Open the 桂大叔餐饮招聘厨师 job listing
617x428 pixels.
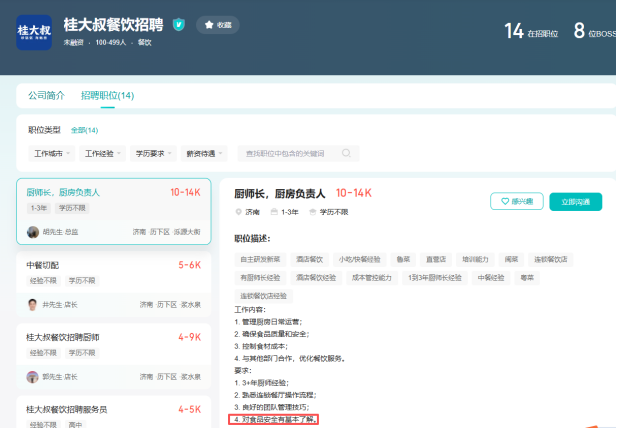point(114,356)
